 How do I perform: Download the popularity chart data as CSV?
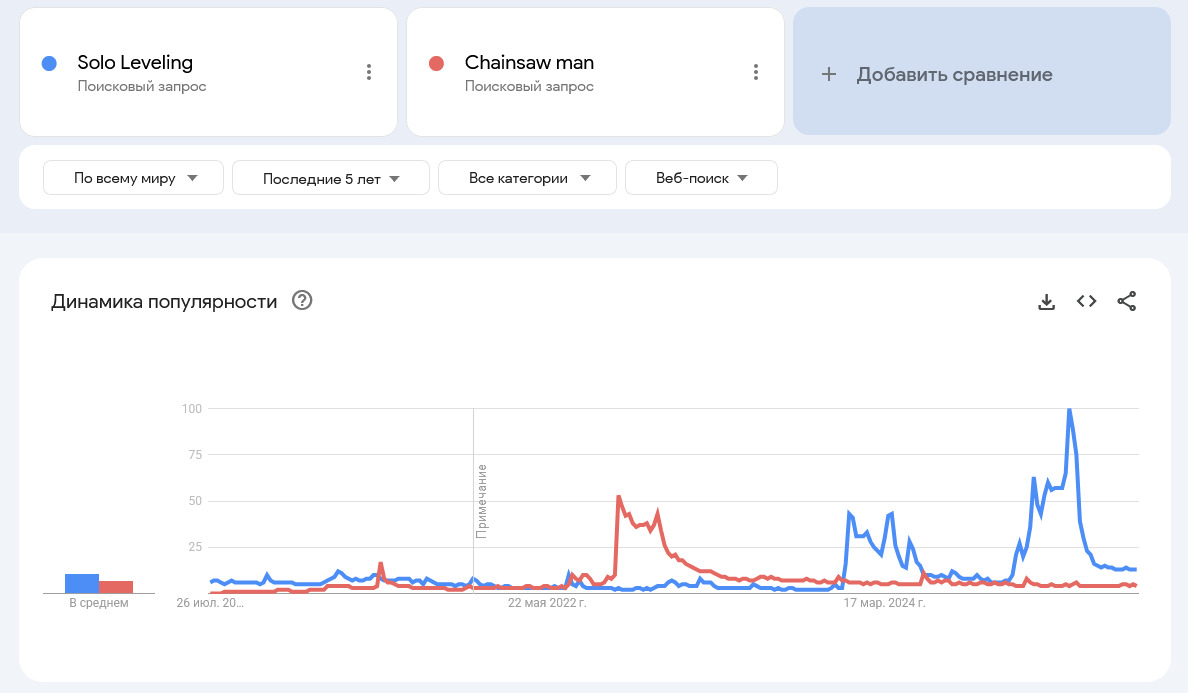[x=1047, y=301]
